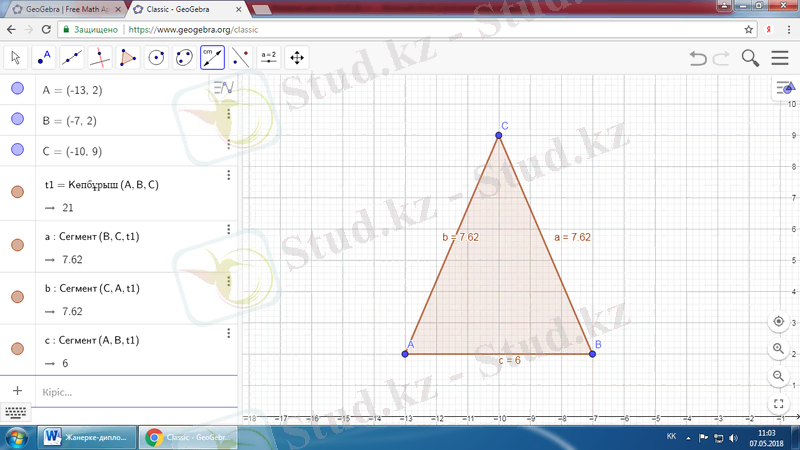Switch to the GeoGebra Free Math Apps tab
This screenshot has width=800, height=450.
coord(67,9)
